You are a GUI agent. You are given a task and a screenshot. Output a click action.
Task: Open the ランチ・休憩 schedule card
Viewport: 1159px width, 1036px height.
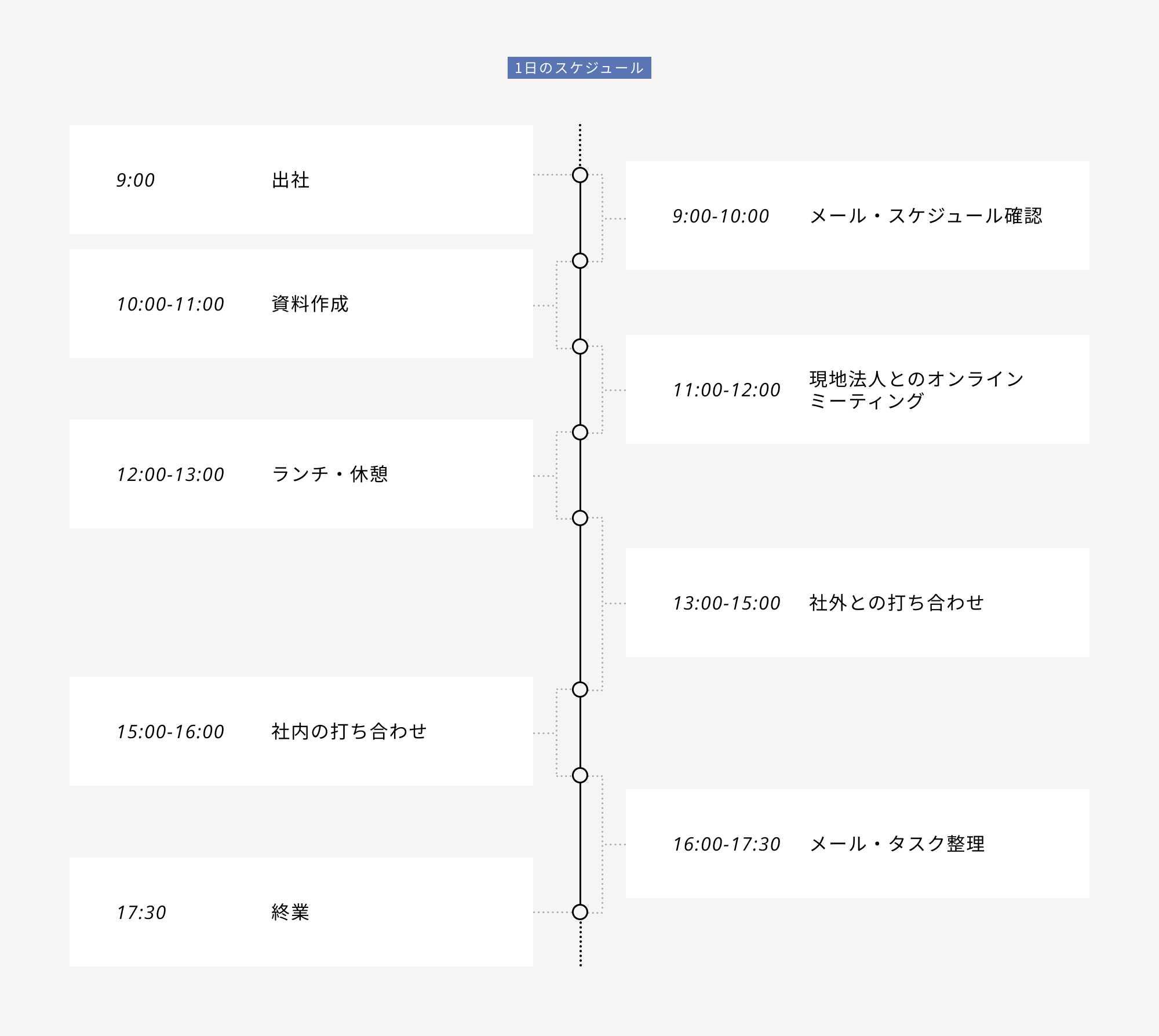coord(301,474)
